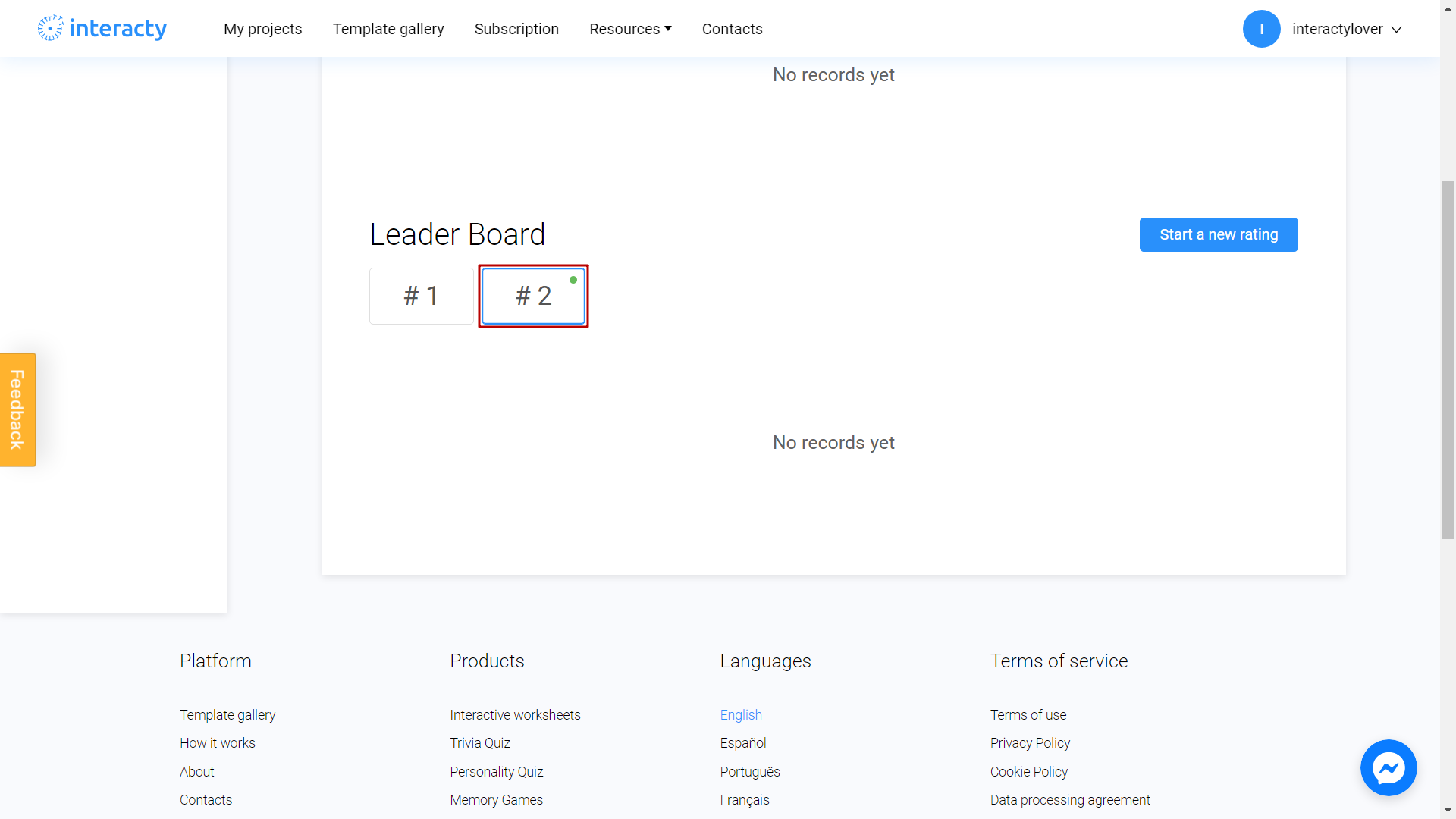
Task: Click the green status dot on #2 tab
Action: pos(572,280)
